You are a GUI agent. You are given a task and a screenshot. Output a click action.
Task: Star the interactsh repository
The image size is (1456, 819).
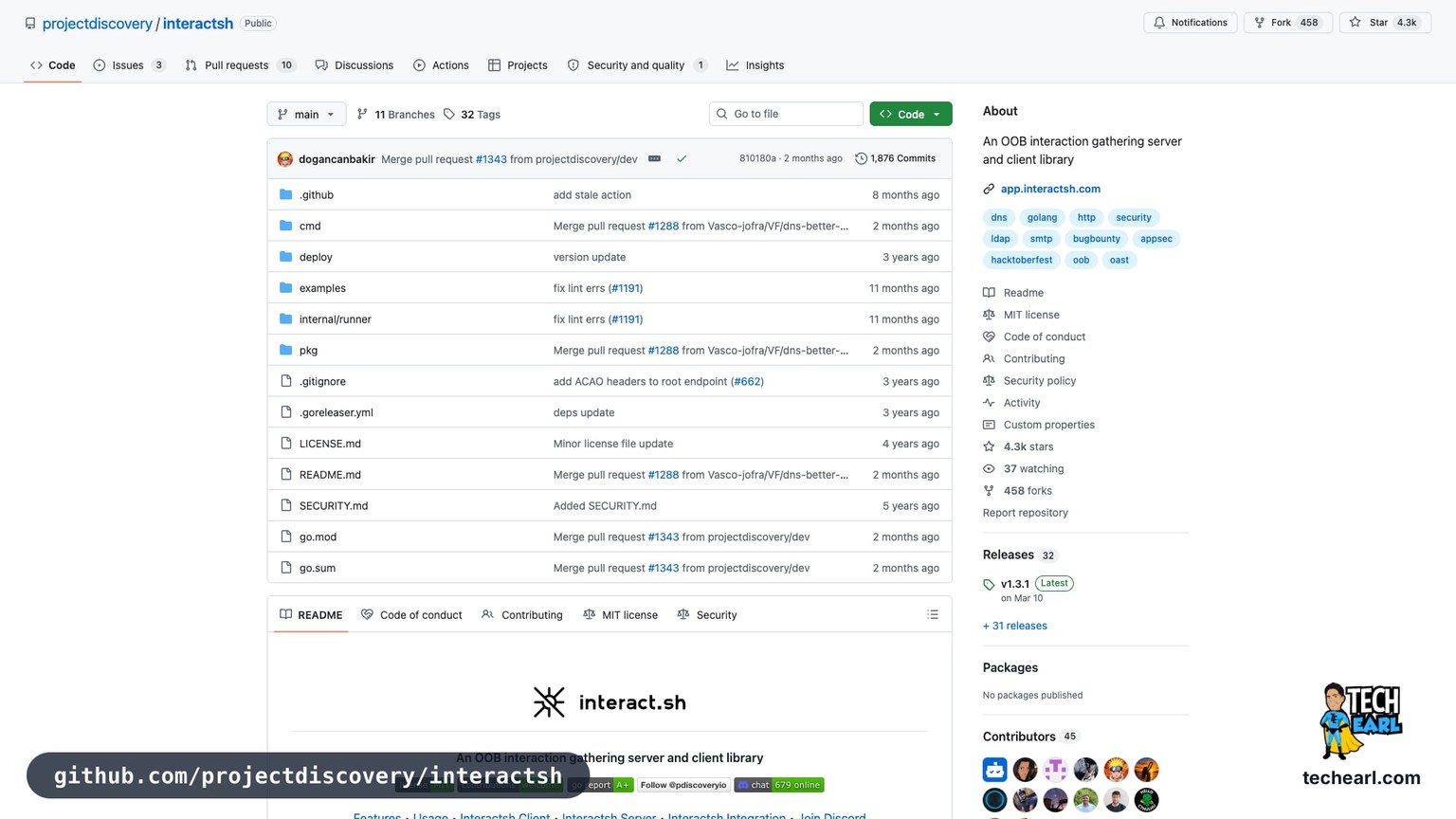1384,23
